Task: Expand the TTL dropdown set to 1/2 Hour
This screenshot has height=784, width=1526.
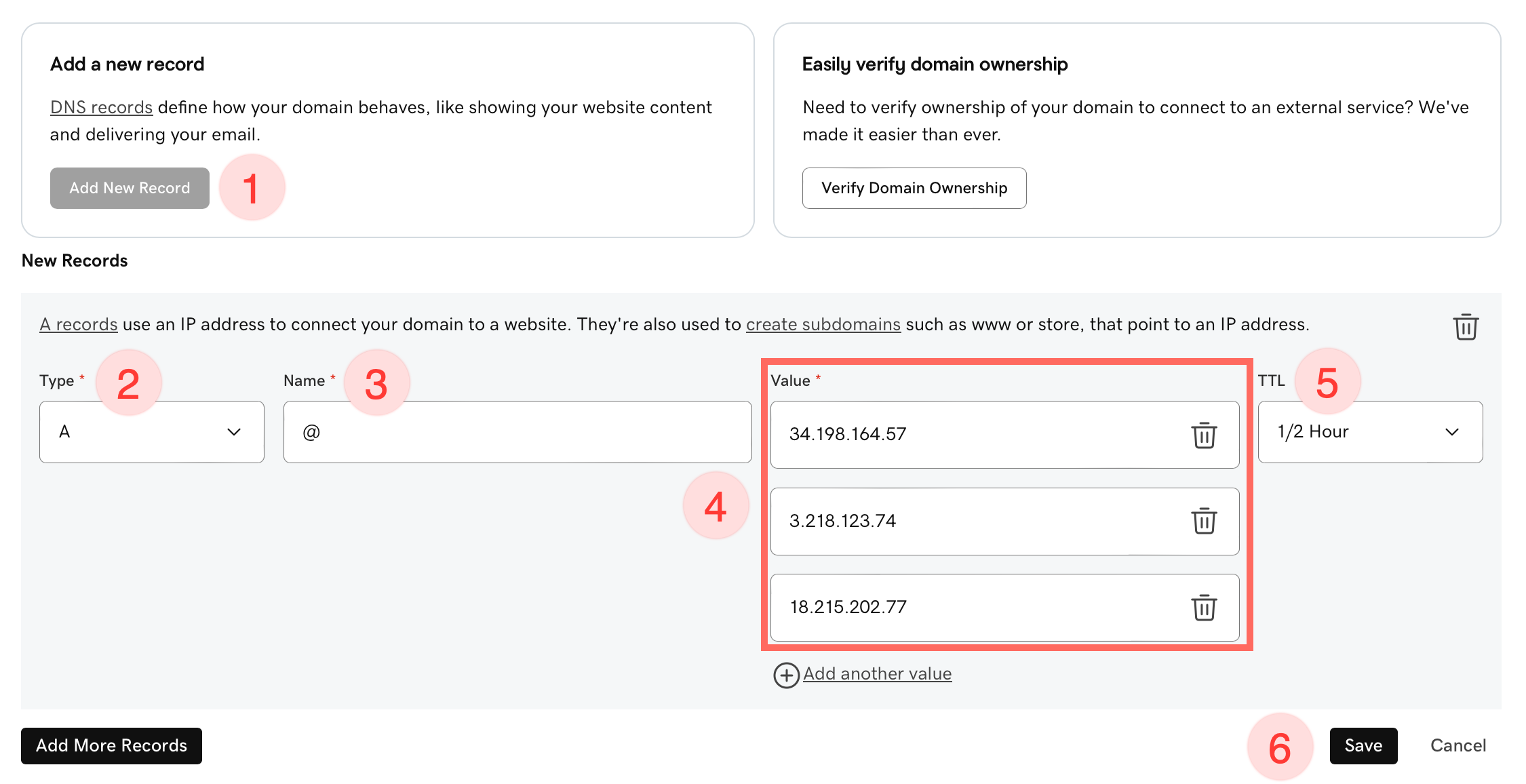Action: coord(1369,432)
